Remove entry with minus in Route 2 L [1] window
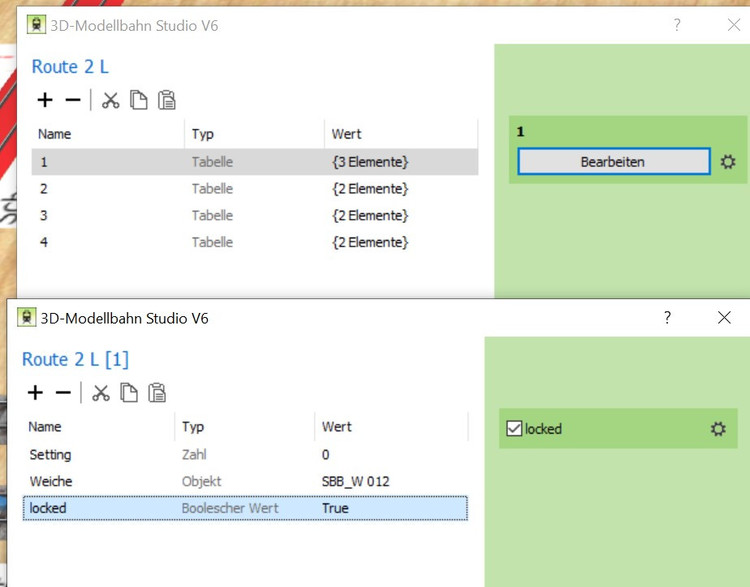 click(x=63, y=393)
